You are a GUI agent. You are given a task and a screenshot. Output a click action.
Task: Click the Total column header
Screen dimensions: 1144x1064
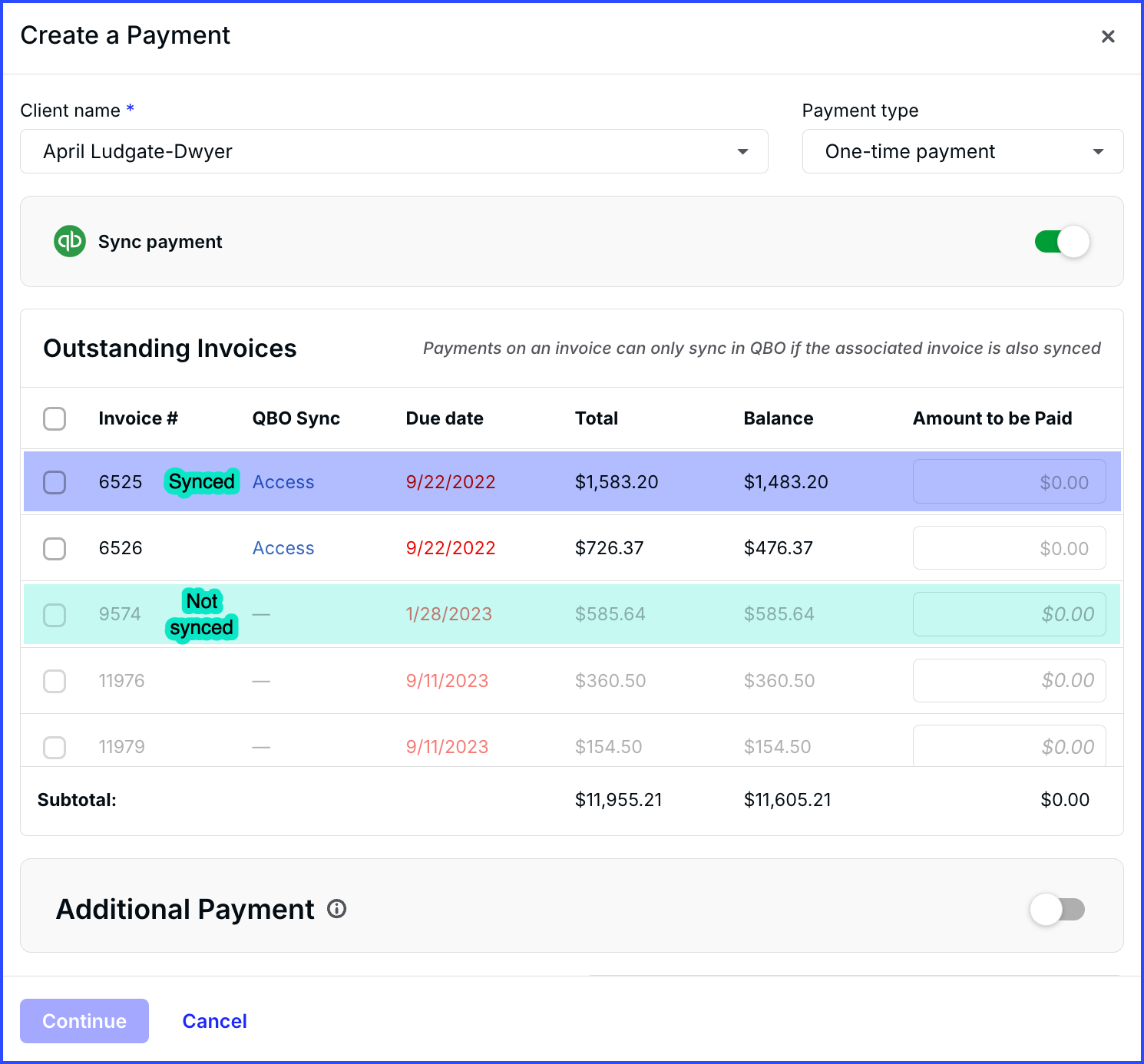[597, 418]
